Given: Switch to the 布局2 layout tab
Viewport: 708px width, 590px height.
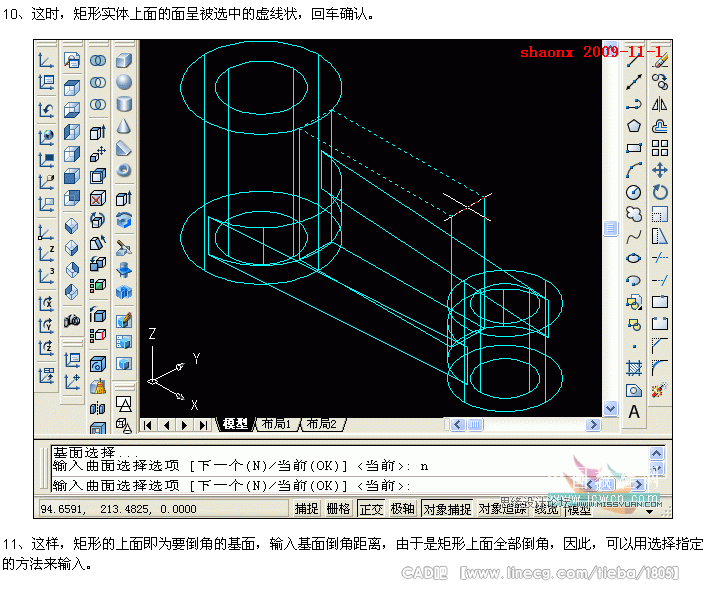Looking at the screenshot, I should click(x=321, y=424).
